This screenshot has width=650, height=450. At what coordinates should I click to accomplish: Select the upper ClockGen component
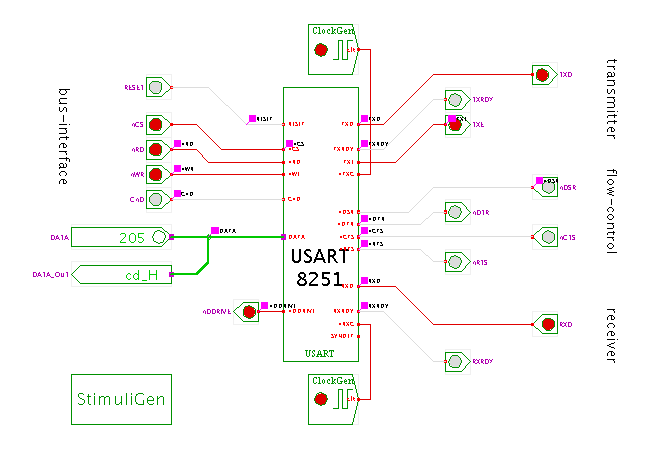[333, 49]
